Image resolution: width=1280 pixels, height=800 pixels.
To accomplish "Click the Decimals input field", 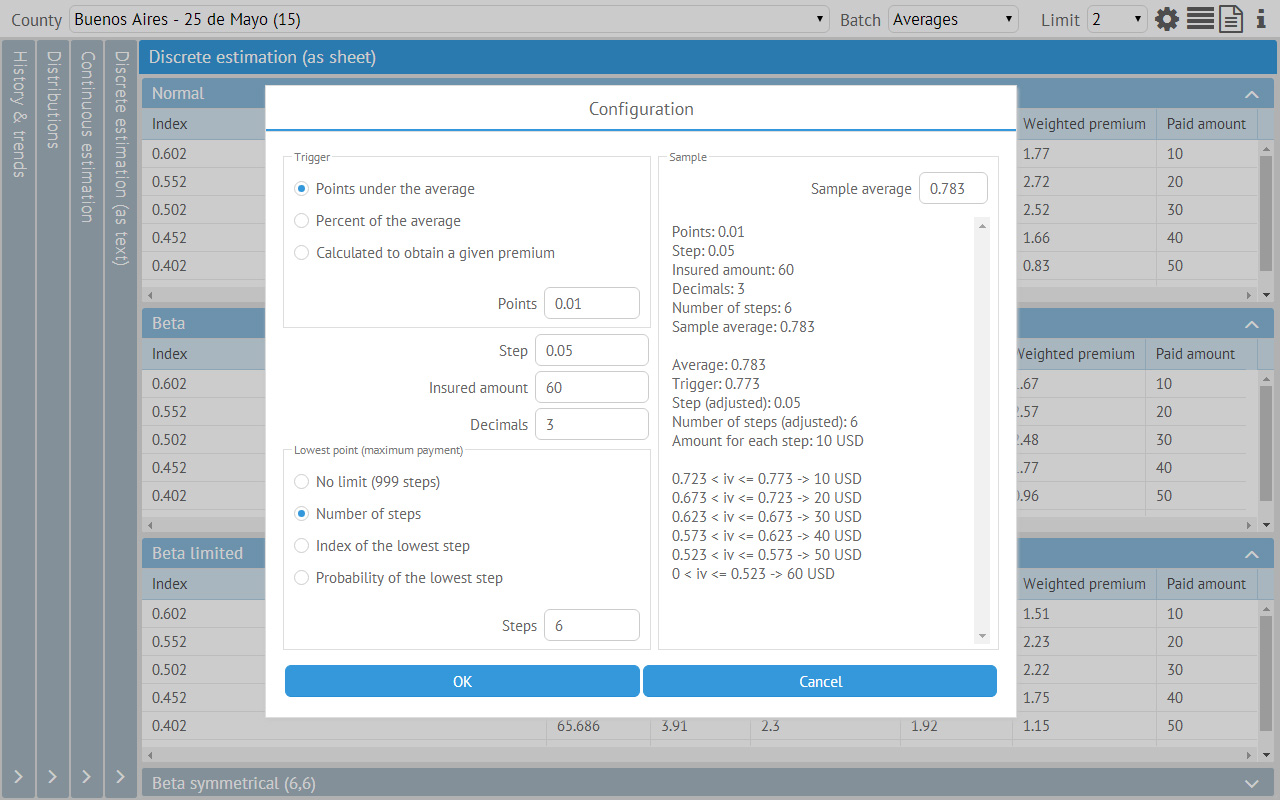I will tap(592, 425).
